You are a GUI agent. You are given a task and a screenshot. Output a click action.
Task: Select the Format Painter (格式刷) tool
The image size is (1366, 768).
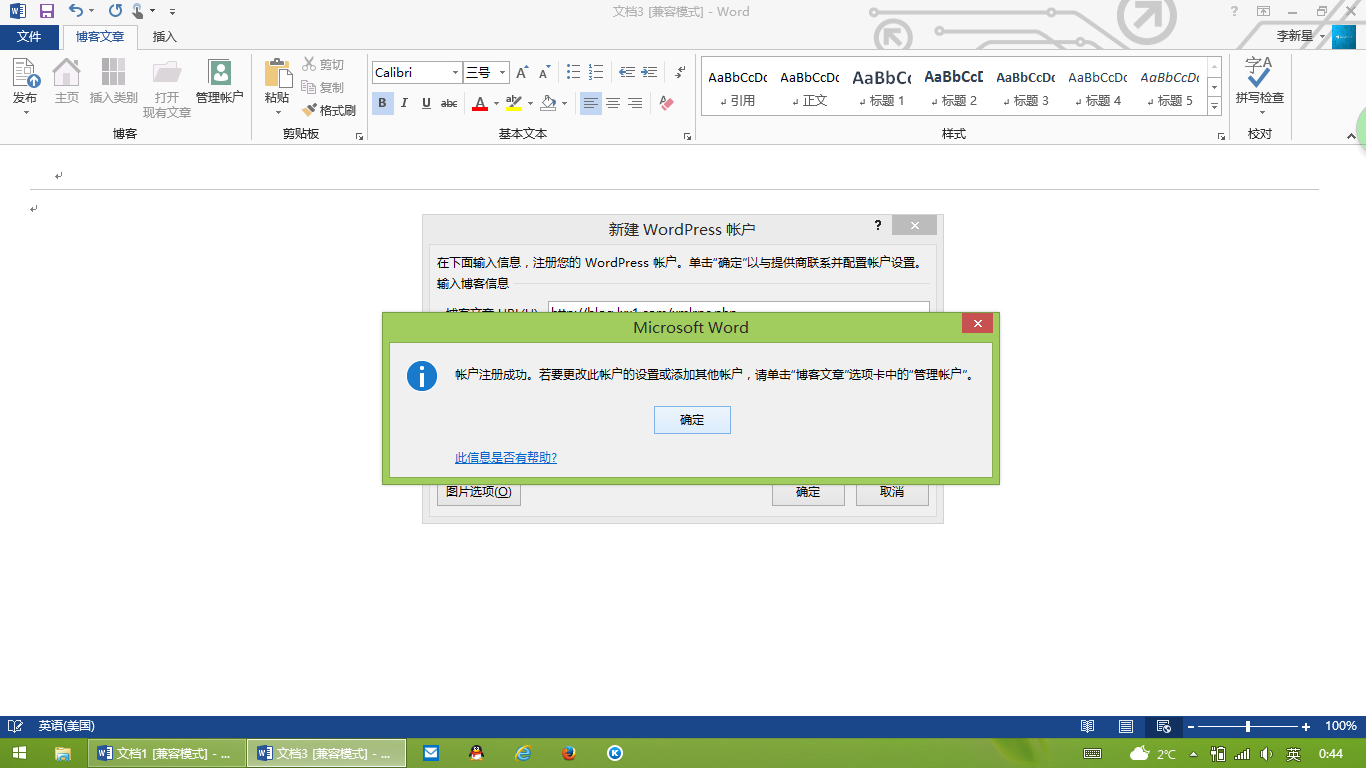click(329, 111)
